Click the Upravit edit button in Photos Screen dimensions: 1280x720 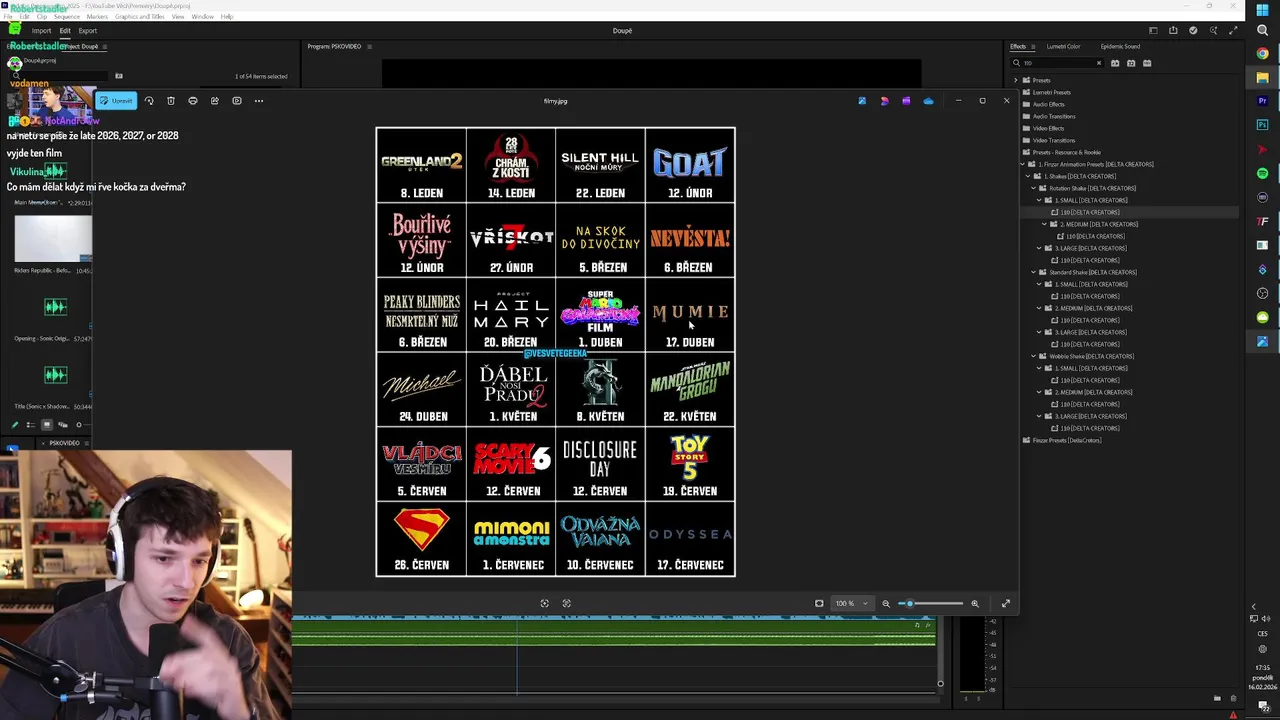[116, 100]
